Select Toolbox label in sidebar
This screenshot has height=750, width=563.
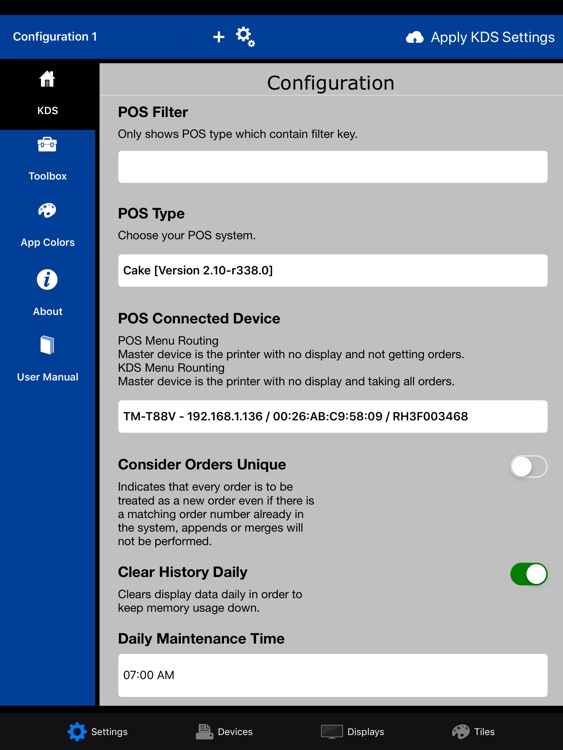47,176
